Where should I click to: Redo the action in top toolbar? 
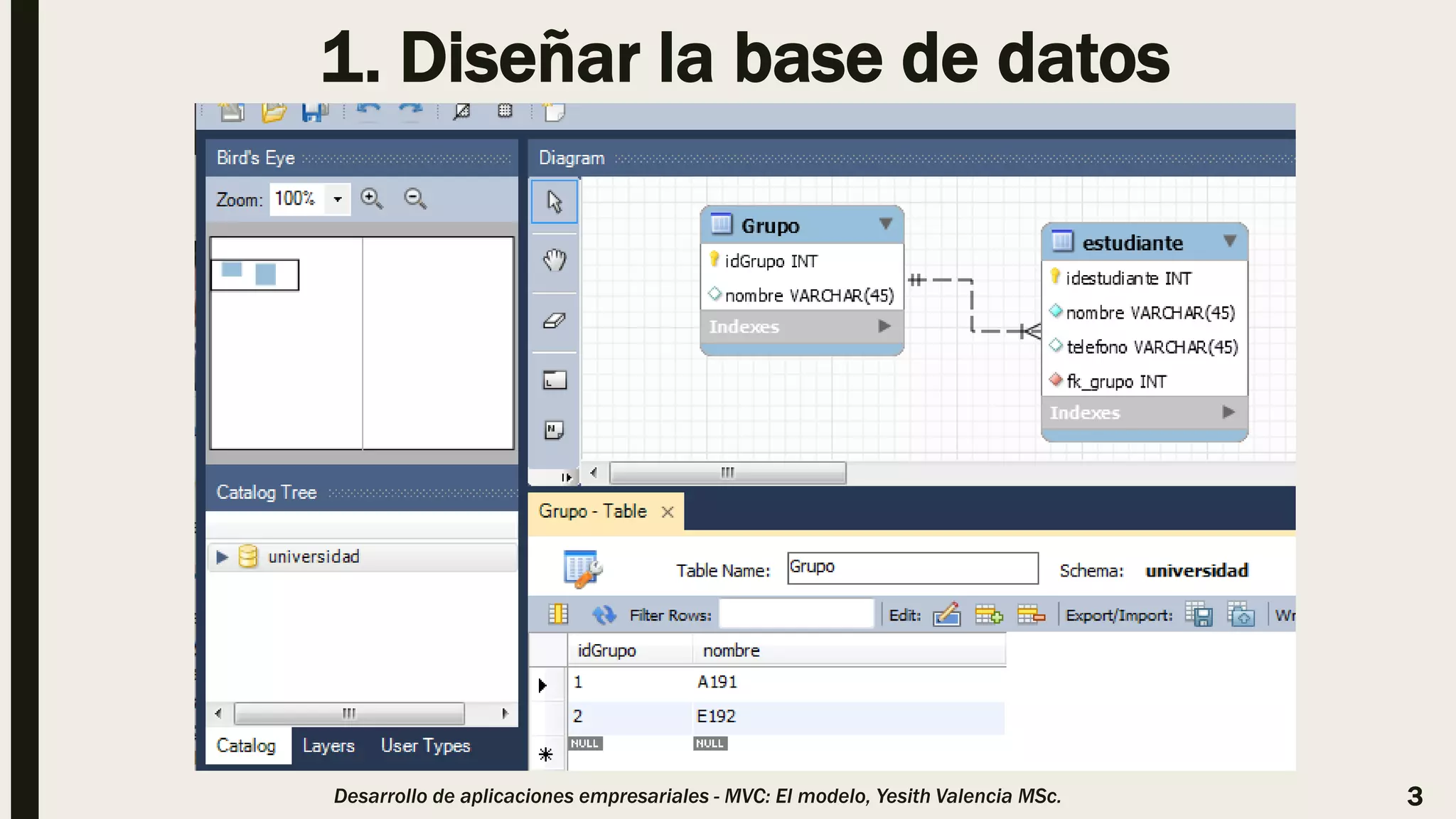click(410, 111)
